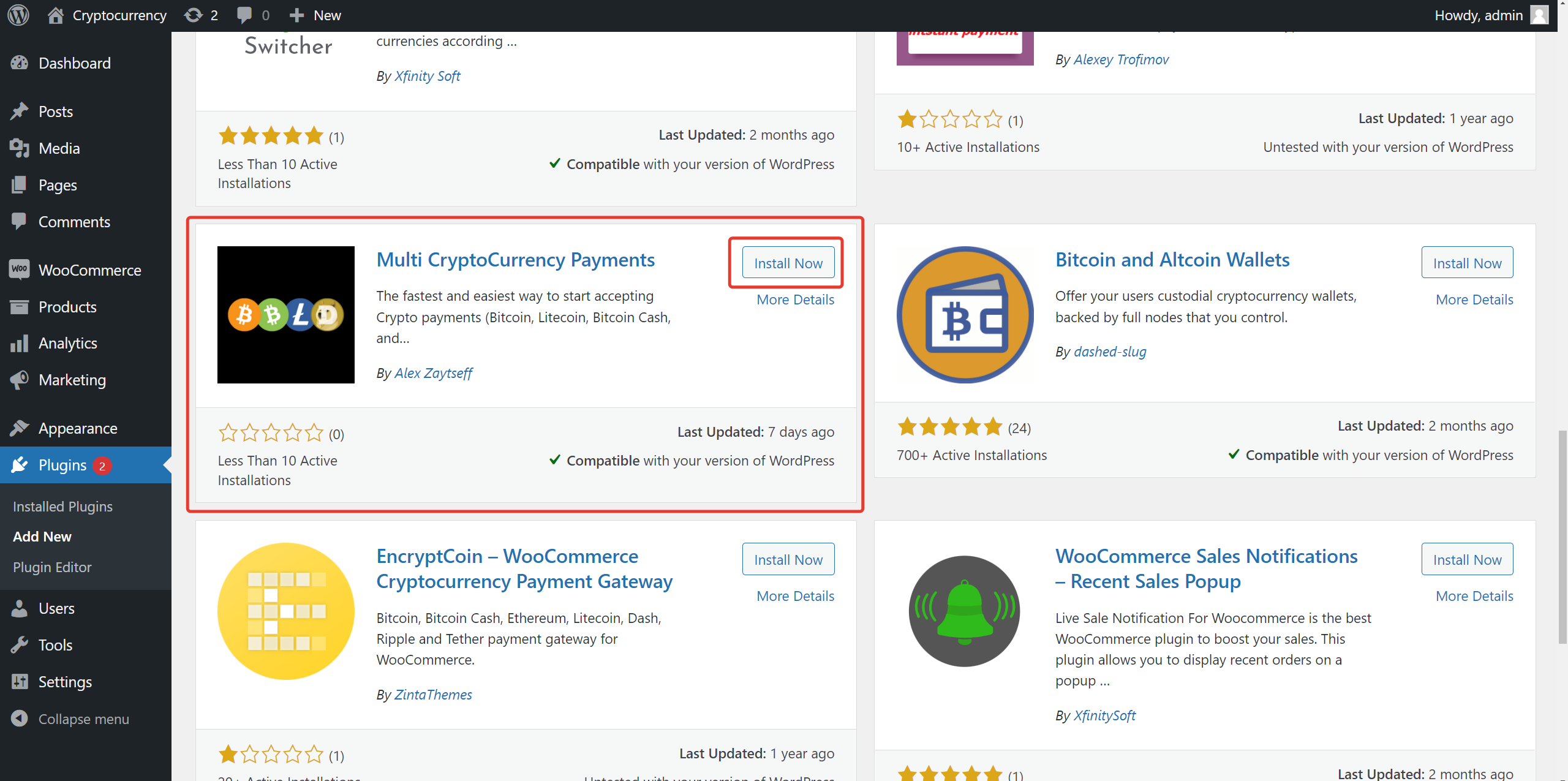Click the Dashboard gauge icon
This screenshot has height=781, width=1568.
(x=20, y=62)
